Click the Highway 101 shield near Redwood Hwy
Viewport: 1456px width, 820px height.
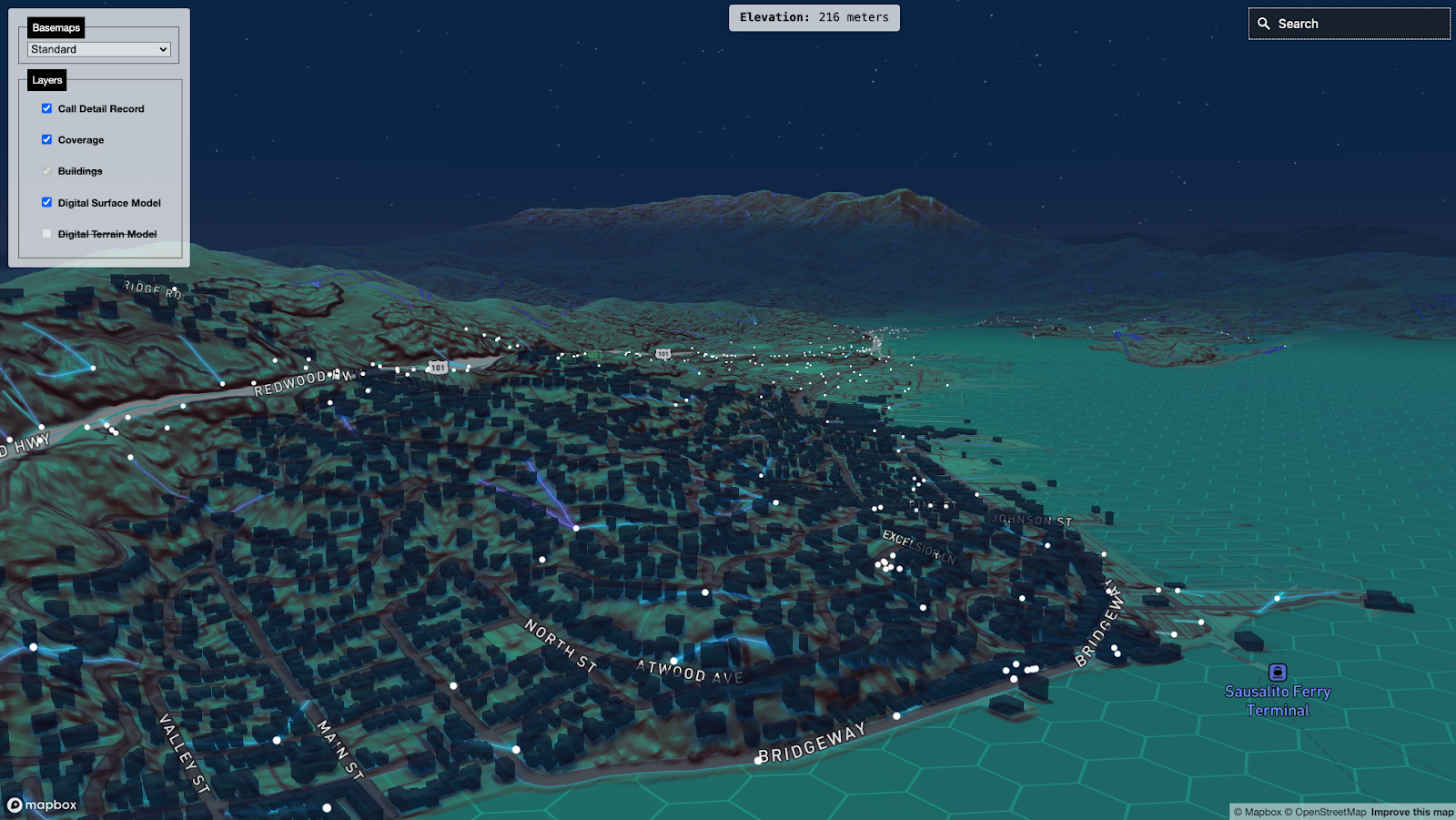[x=438, y=368]
